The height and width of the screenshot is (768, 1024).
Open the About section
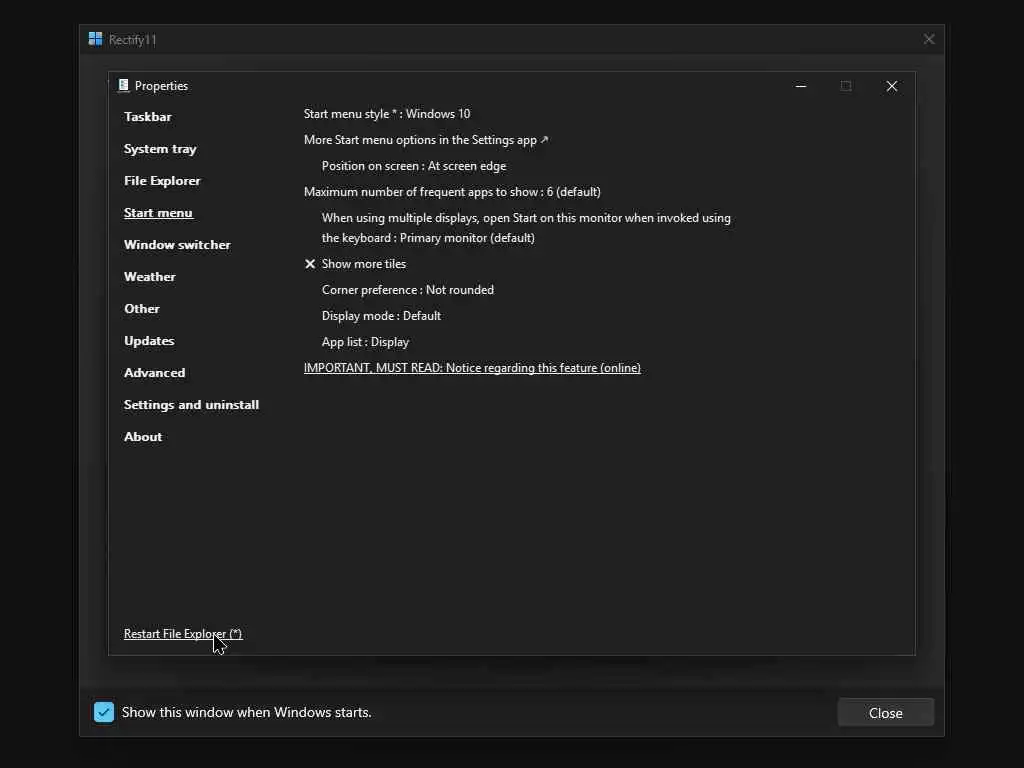(x=143, y=437)
